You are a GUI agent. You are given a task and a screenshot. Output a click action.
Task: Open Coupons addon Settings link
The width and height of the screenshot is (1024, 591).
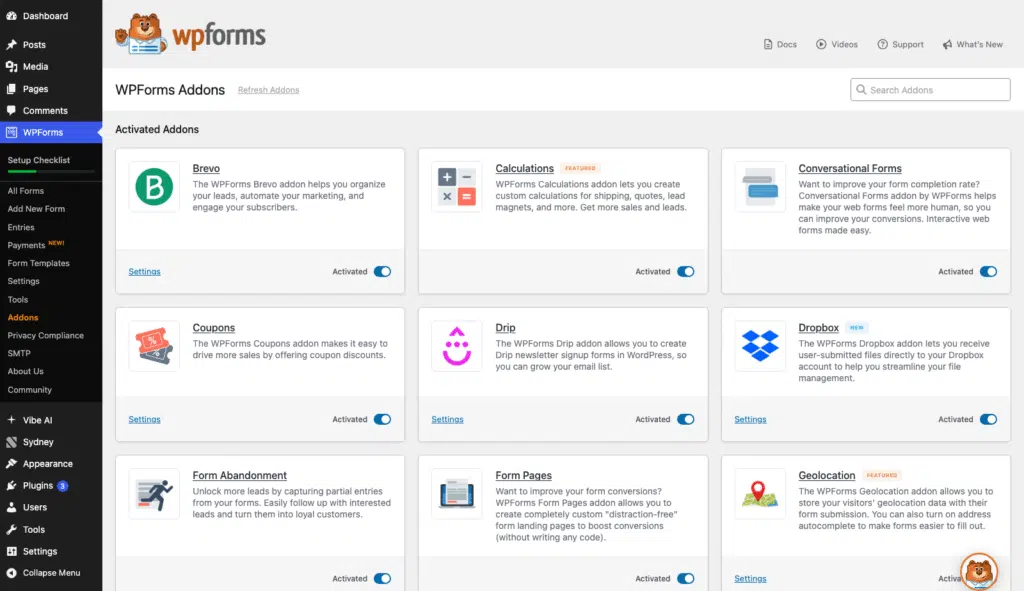click(x=144, y=419)
